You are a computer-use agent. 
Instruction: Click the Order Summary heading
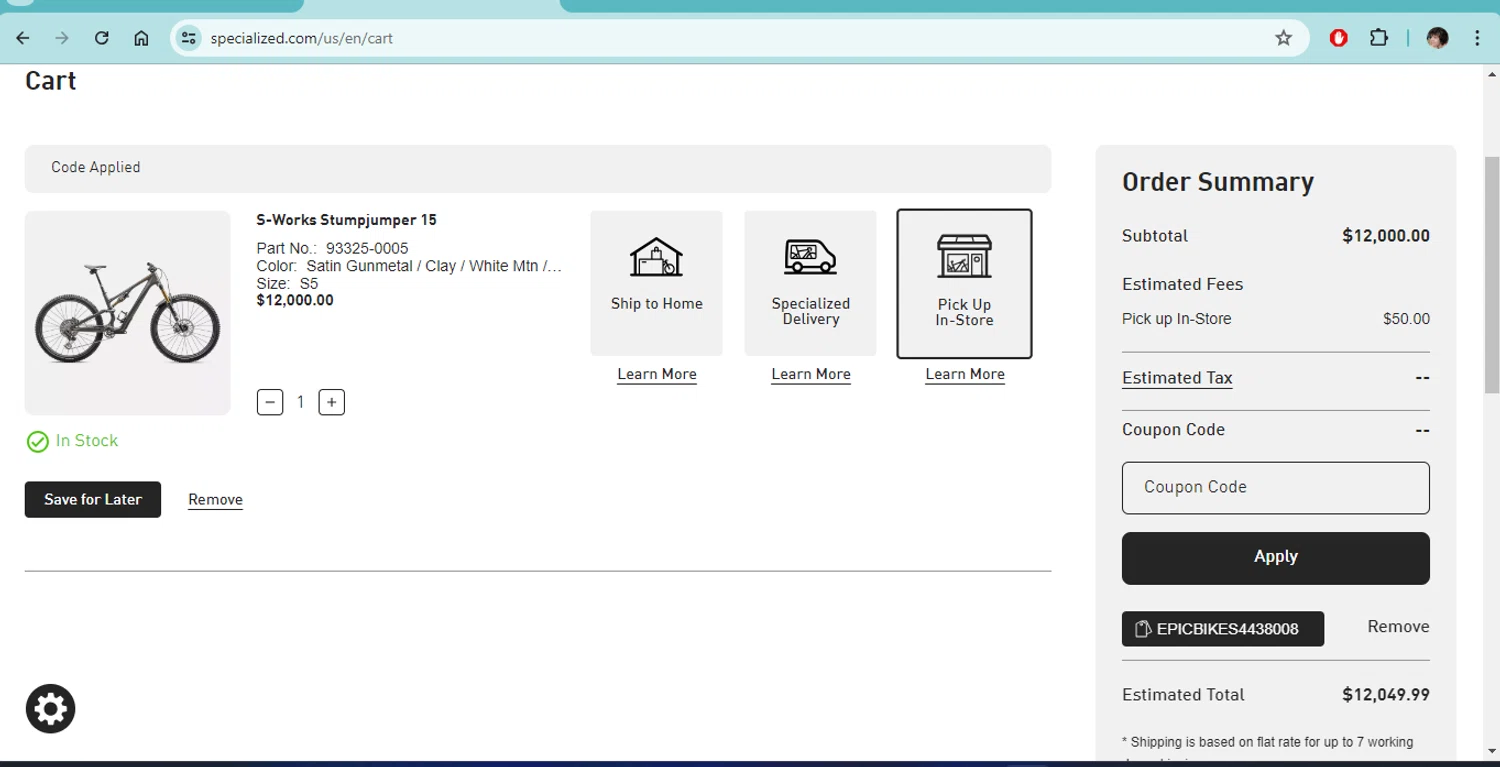pyautogui.click(x=1218, y=182)
